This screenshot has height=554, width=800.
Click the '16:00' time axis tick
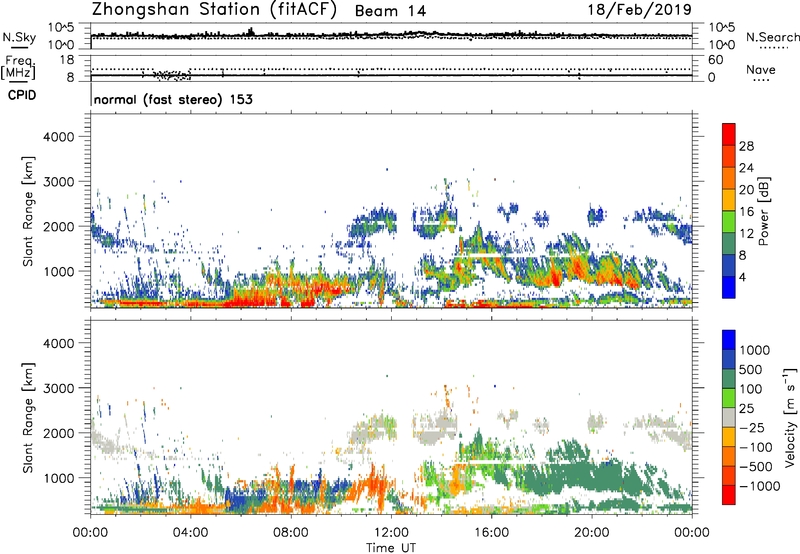[491, 533]
